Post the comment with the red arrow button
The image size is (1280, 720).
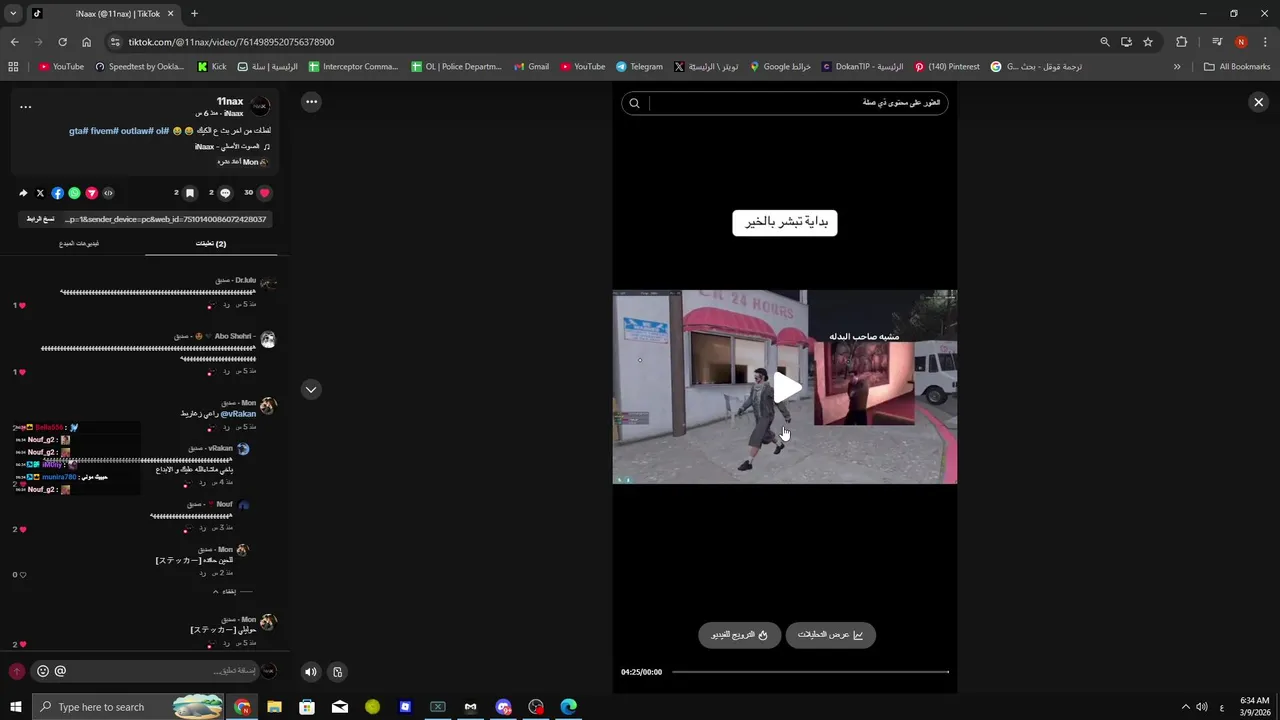coord(16,672)
